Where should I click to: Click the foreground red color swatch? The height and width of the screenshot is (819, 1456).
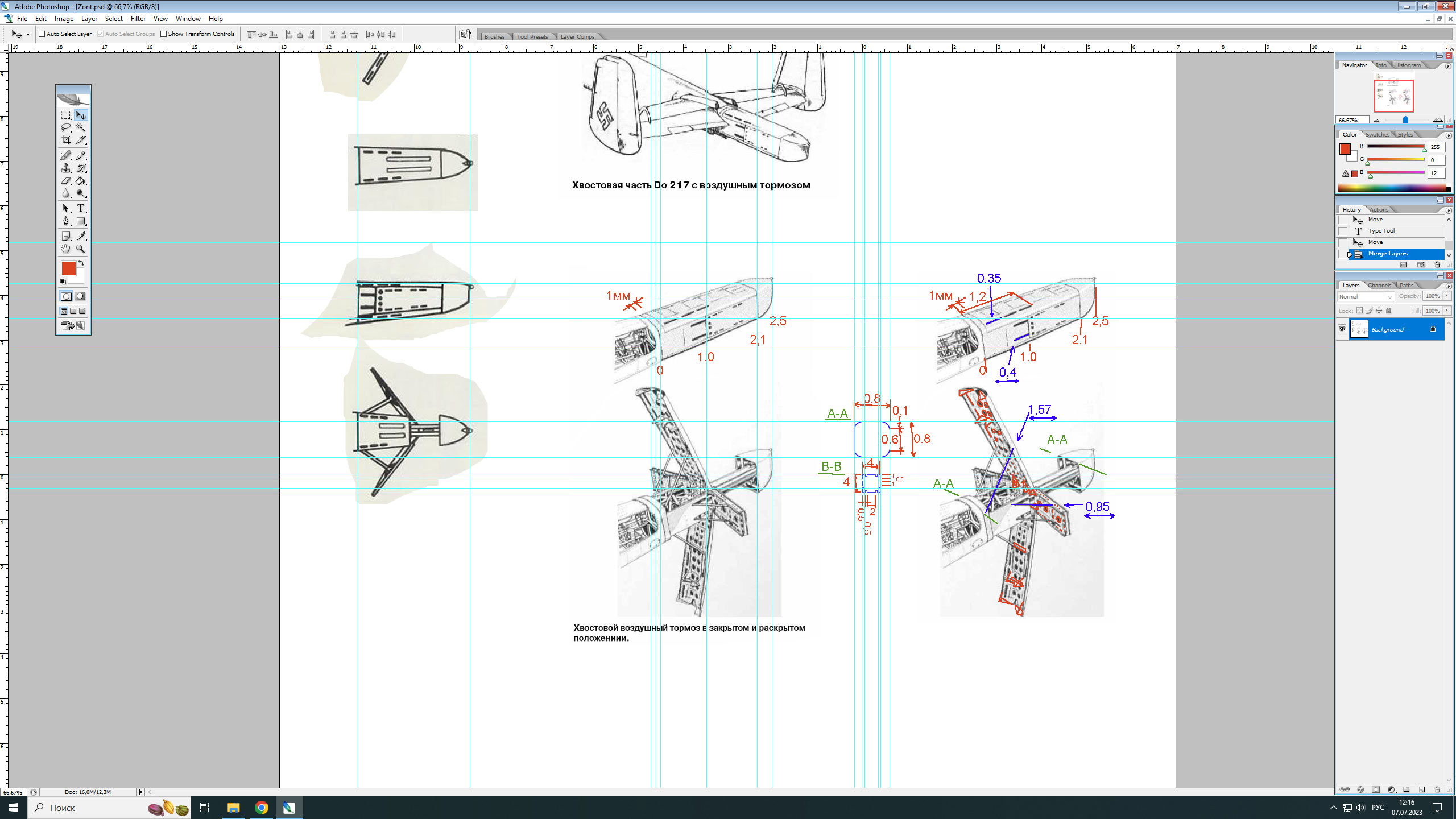point(68,268)
